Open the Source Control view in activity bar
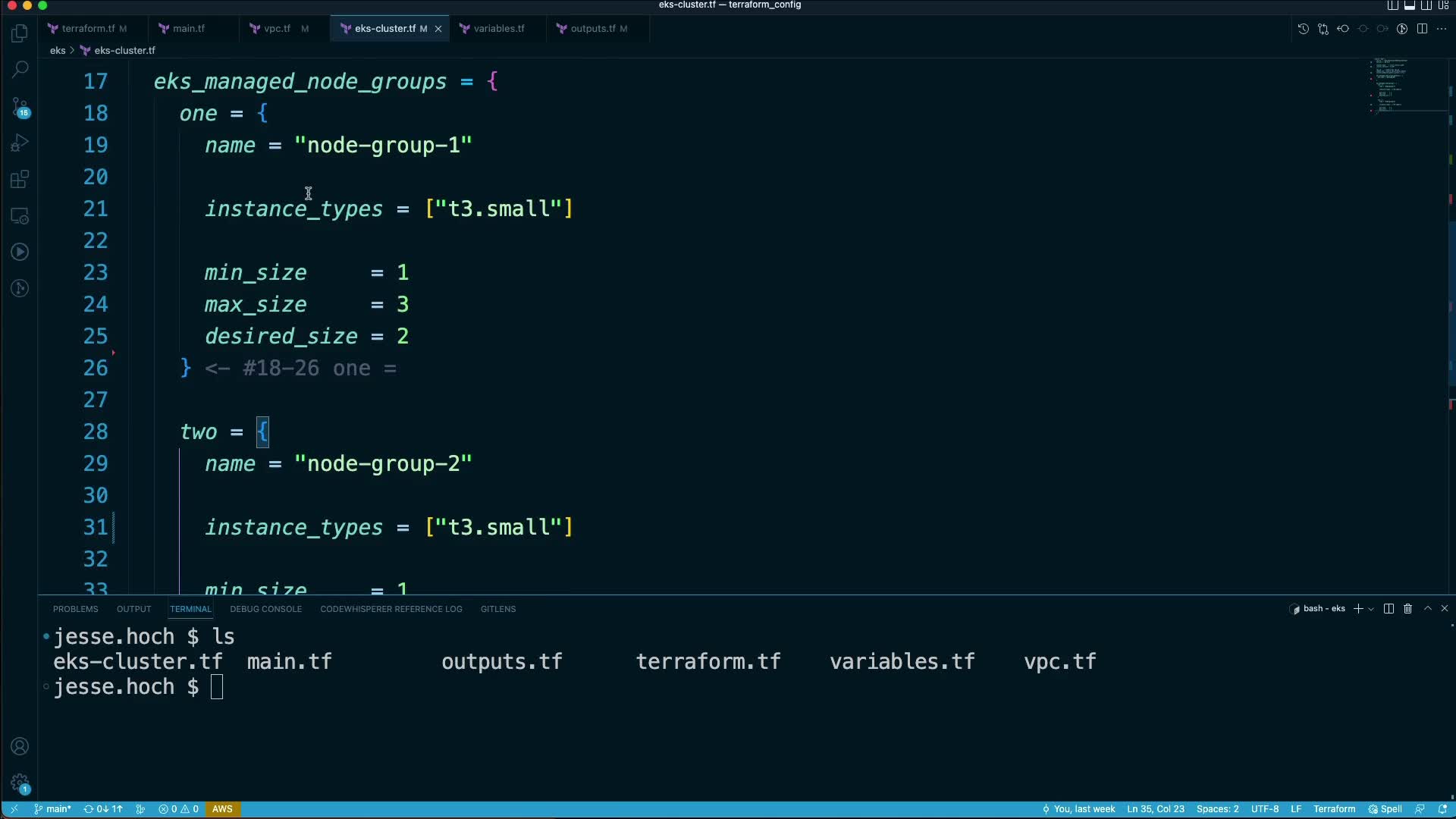The image size is (1456, 819). click(20, 107)
